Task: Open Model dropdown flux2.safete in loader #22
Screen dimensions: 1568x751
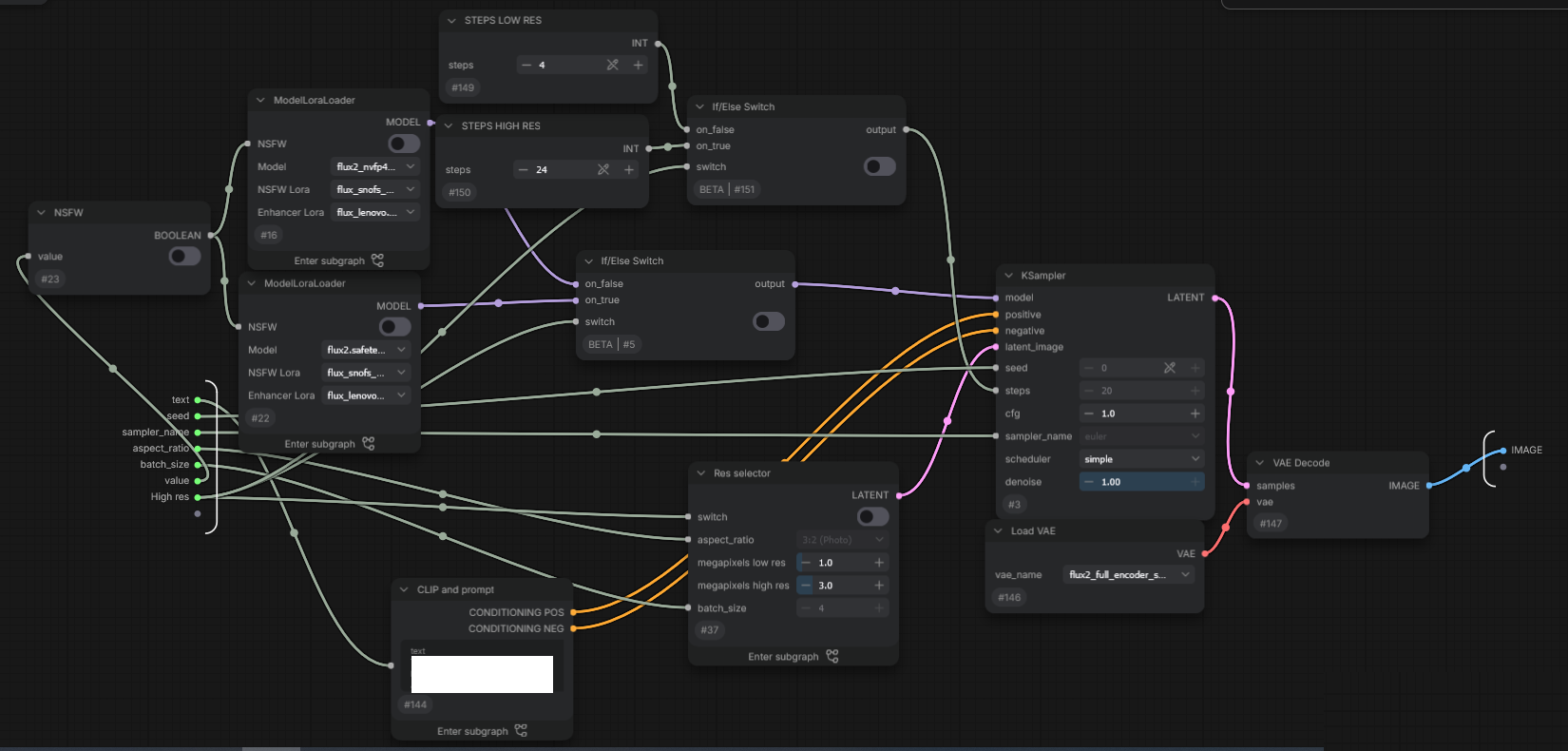Action: [366, 350]
